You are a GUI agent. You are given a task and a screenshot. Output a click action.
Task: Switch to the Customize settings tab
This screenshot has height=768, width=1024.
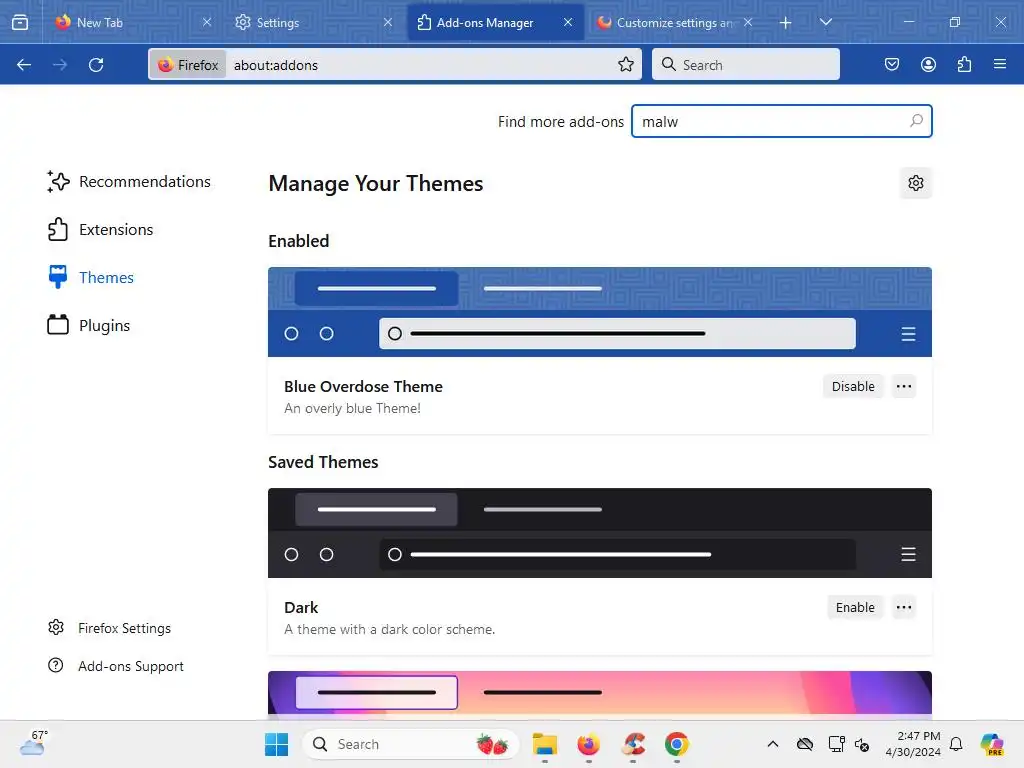675,22
